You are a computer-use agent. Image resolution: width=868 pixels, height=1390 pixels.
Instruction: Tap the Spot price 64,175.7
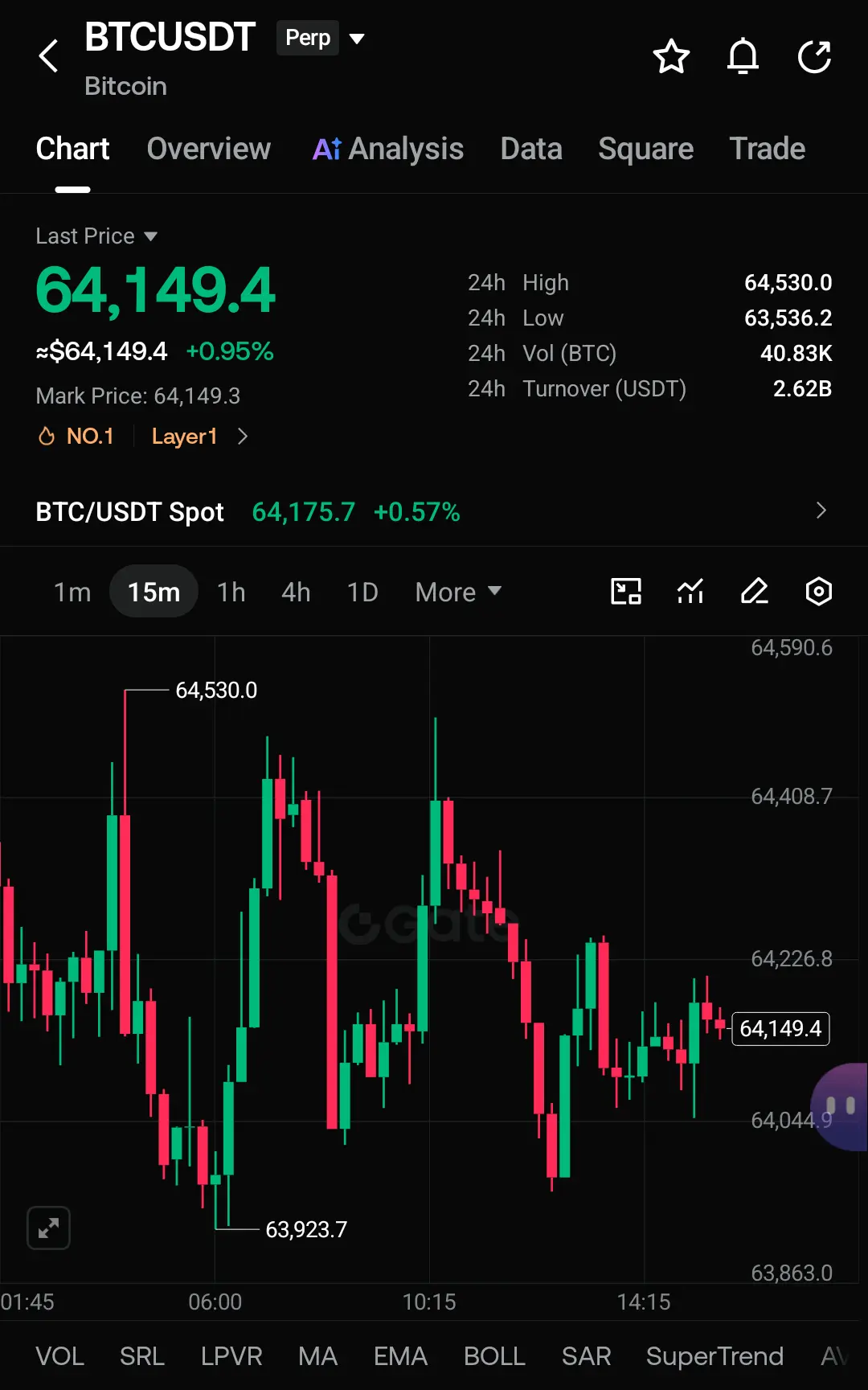pos(304,511)
